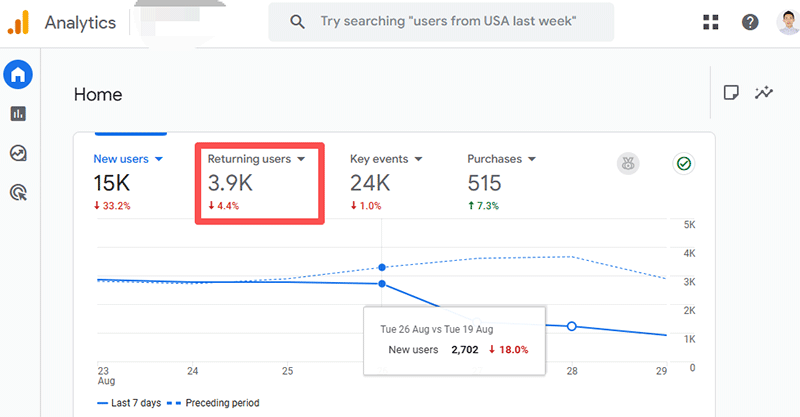The width and height of the screenshot is (800, 417).
Task: Click the Help question mark icon
Action: 750,22
